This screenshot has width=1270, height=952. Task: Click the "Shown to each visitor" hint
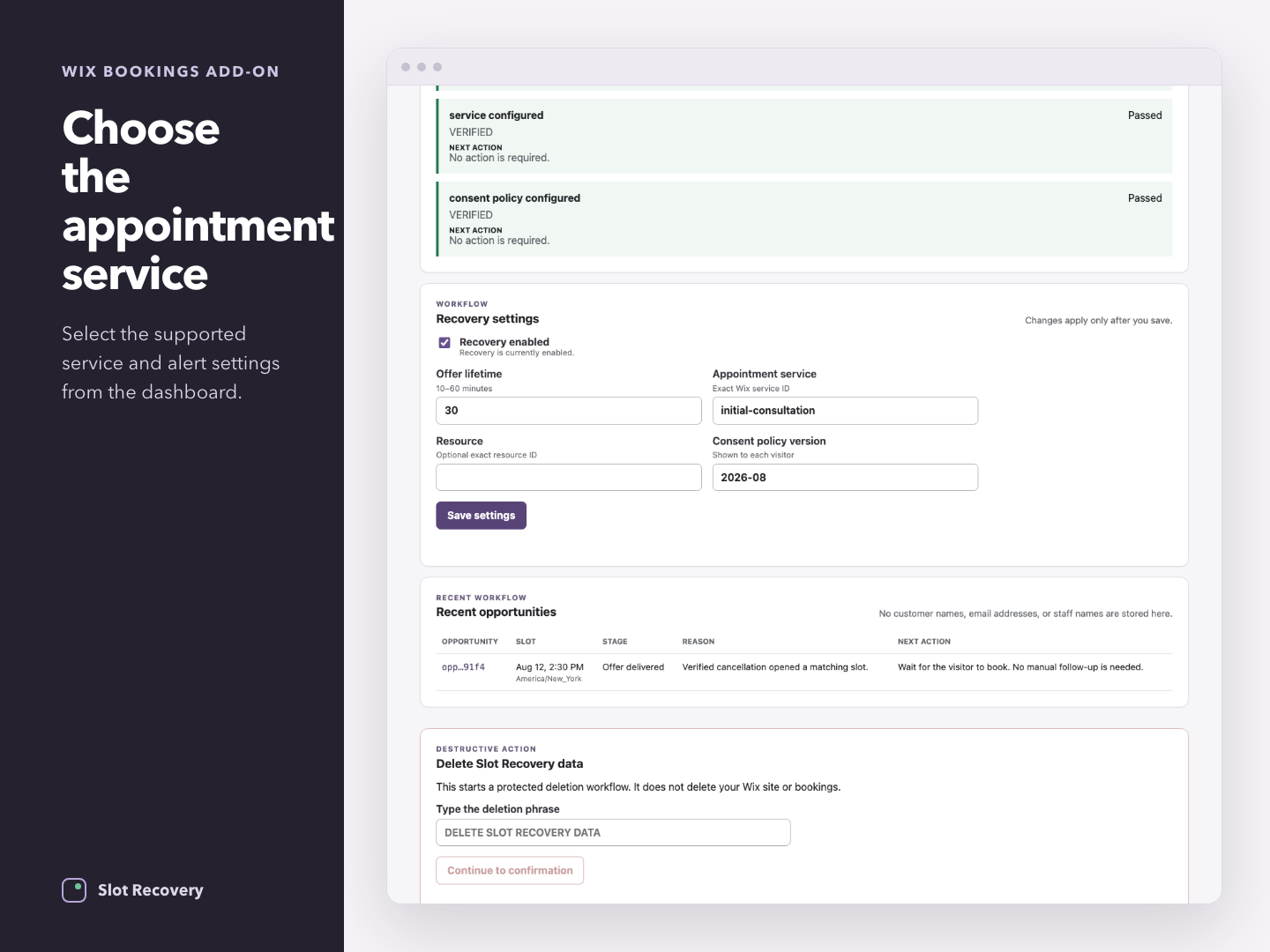point(753,456)
